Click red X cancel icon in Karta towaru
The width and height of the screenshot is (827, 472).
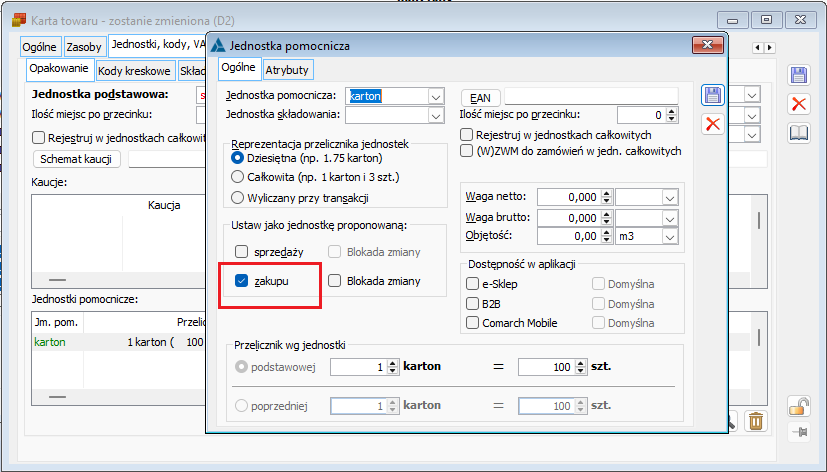point(799,104)
